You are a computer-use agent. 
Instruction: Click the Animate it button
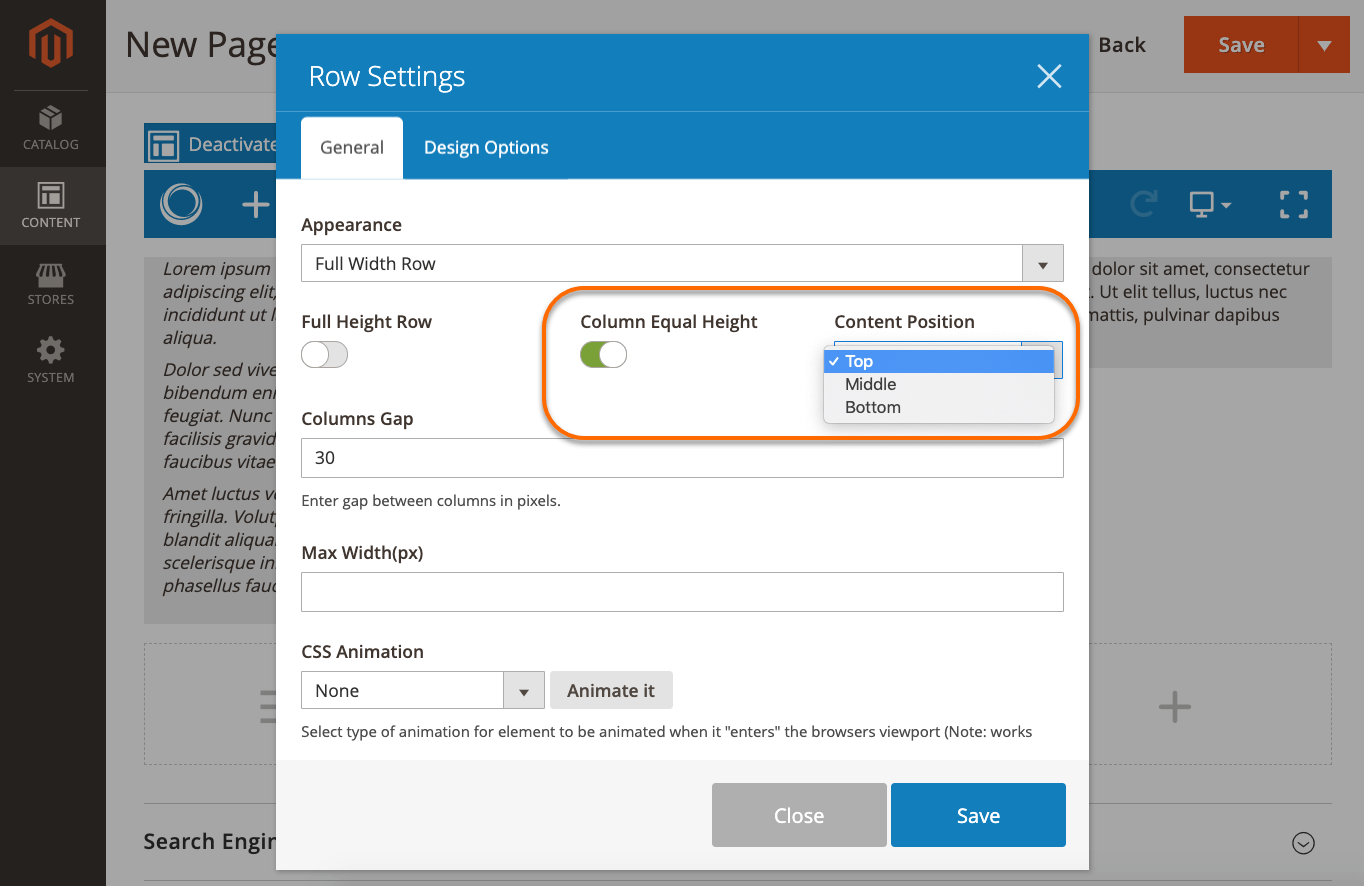610,691
